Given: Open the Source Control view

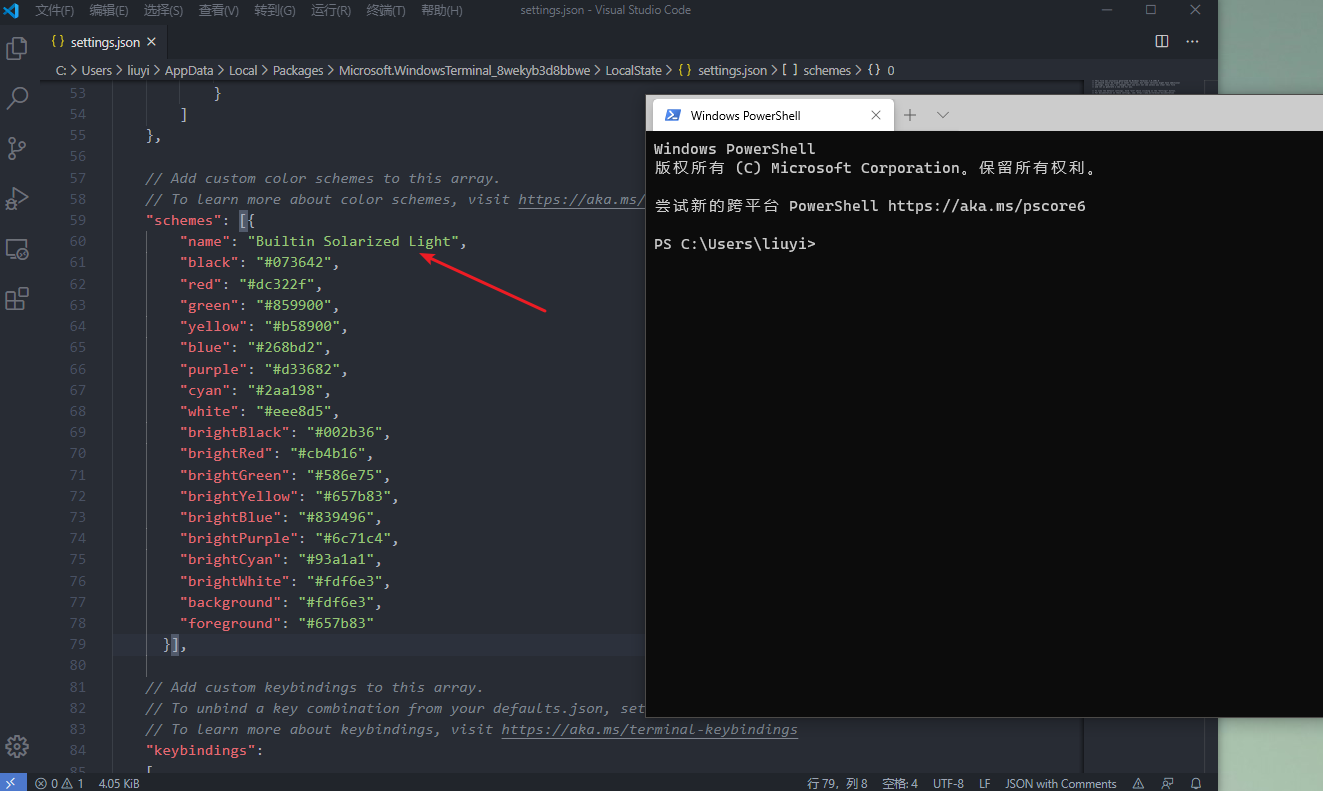Looking at the screenshot, I should coord(17,148).
